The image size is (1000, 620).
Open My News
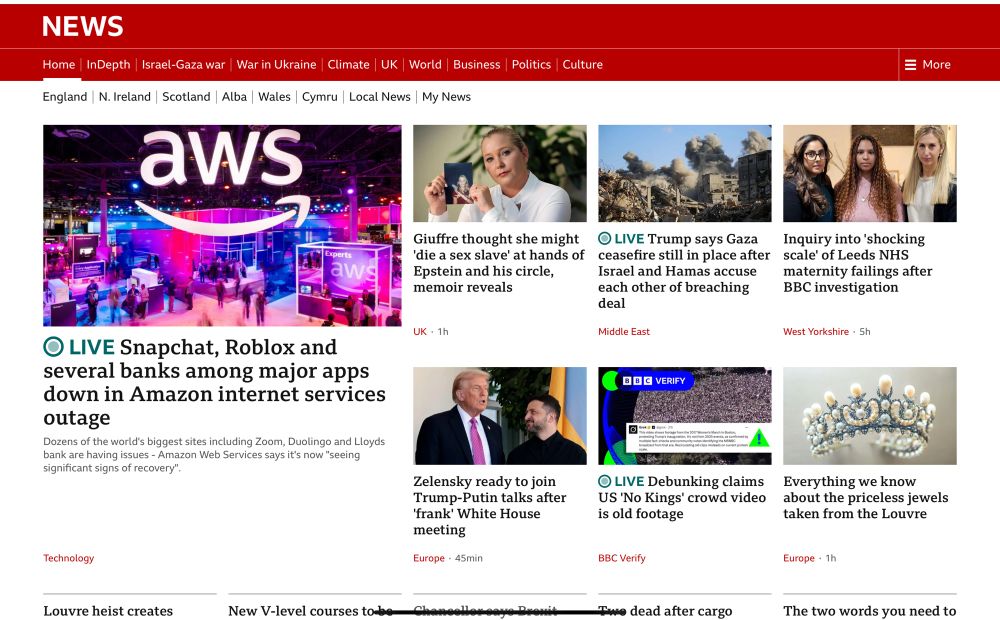[x=446, y=97]
